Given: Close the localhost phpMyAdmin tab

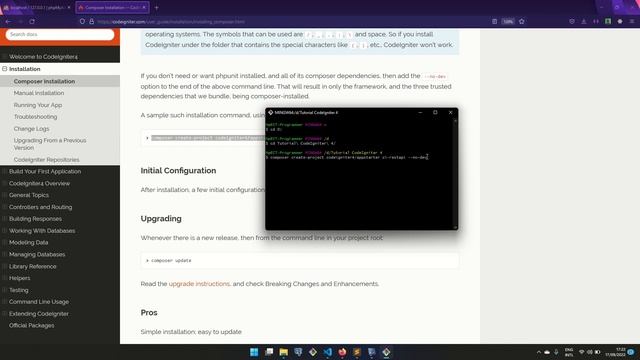Looking at the screenshot, I should click(69, 7).
